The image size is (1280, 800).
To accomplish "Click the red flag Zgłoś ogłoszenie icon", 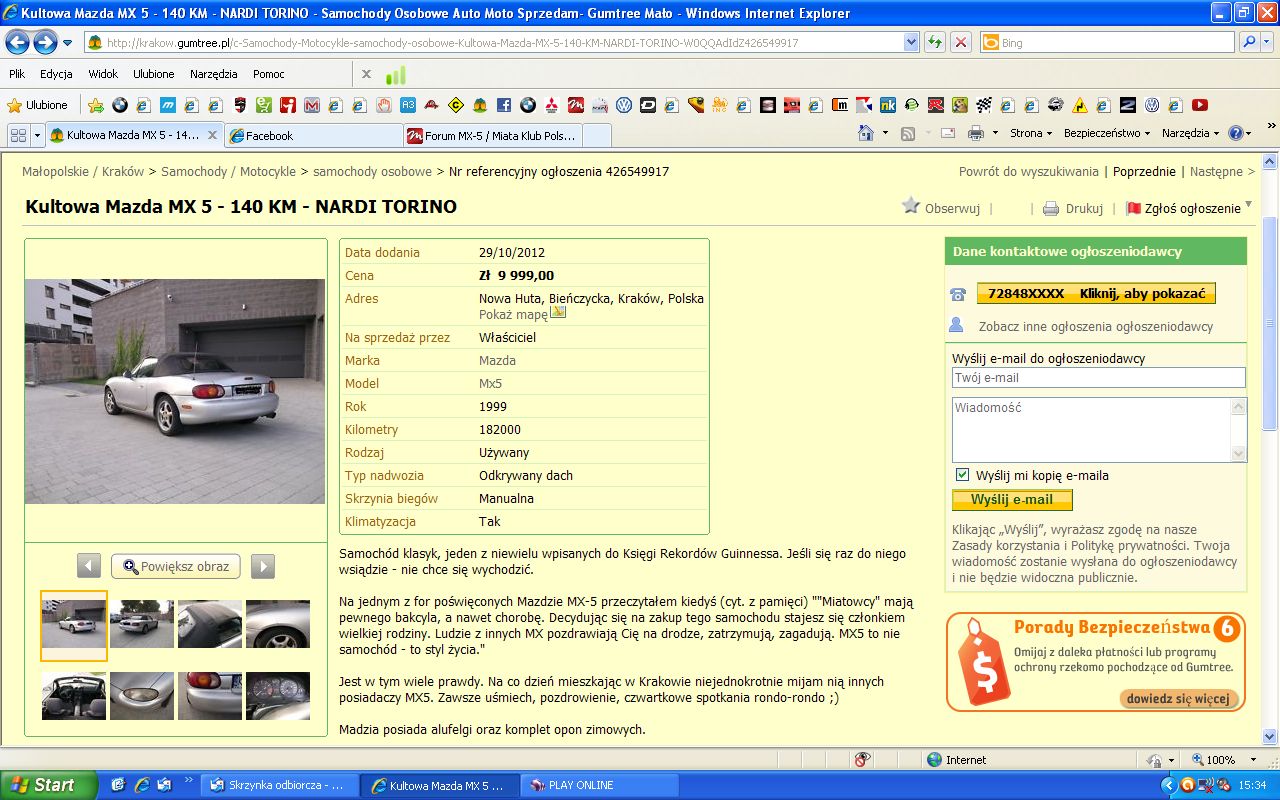I will pos(1134,209).
